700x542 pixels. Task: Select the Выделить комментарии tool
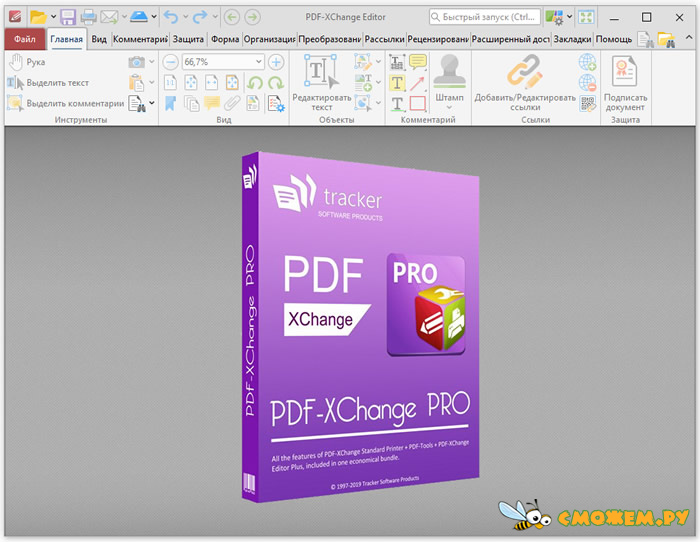(66, 103)
